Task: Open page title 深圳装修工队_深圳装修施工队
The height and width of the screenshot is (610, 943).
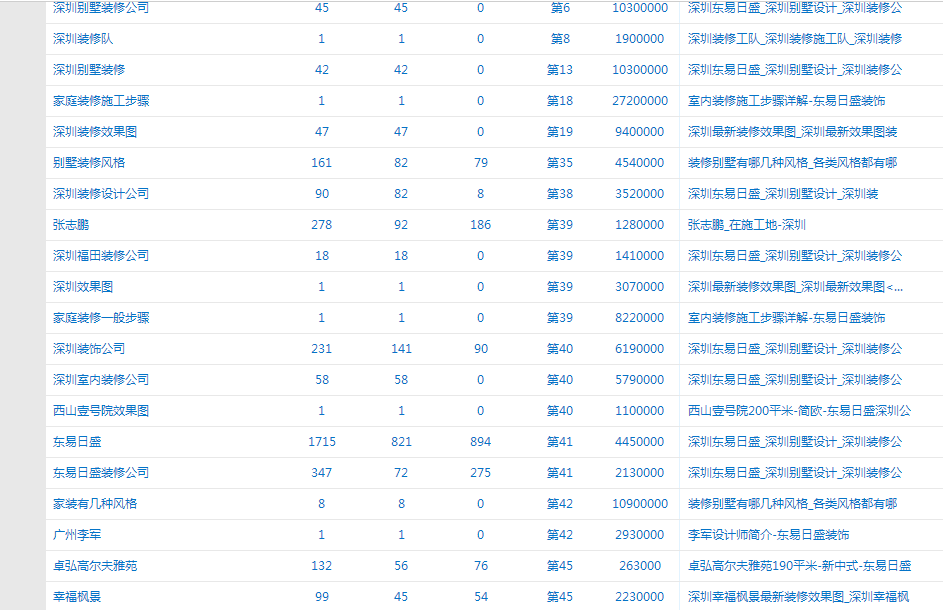Action: (795, 39)
